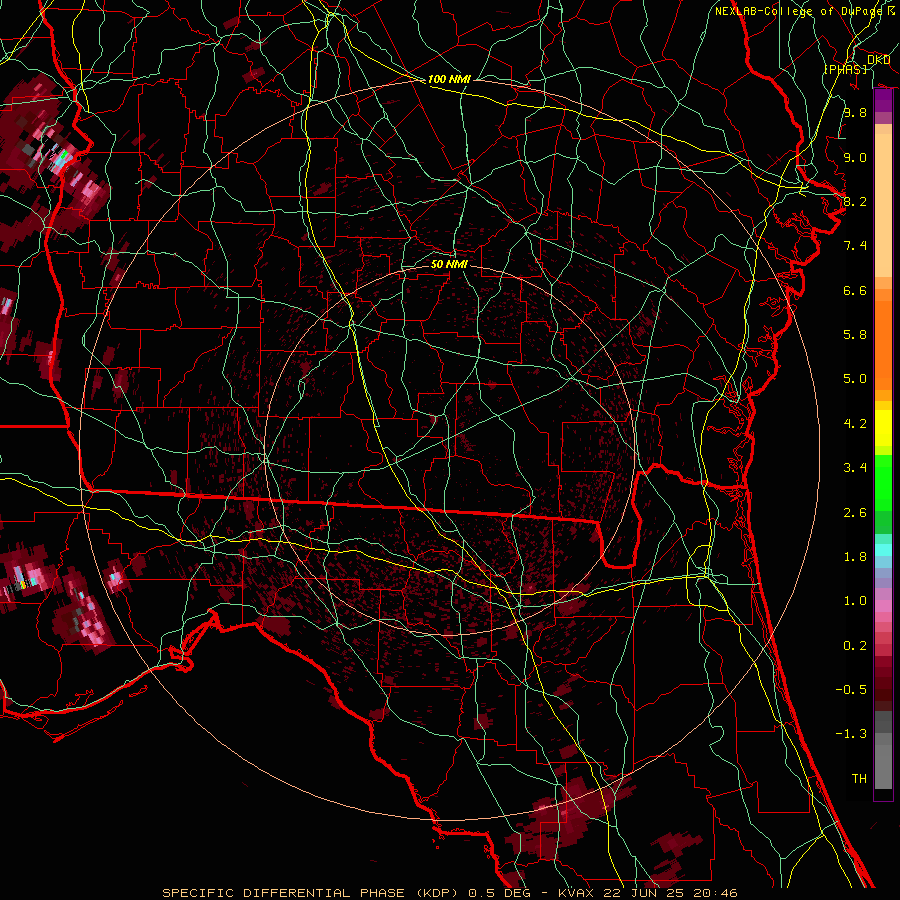Click the yellow segment of the color bar
The image size is (900, 900).
click(x=883, y=428)
